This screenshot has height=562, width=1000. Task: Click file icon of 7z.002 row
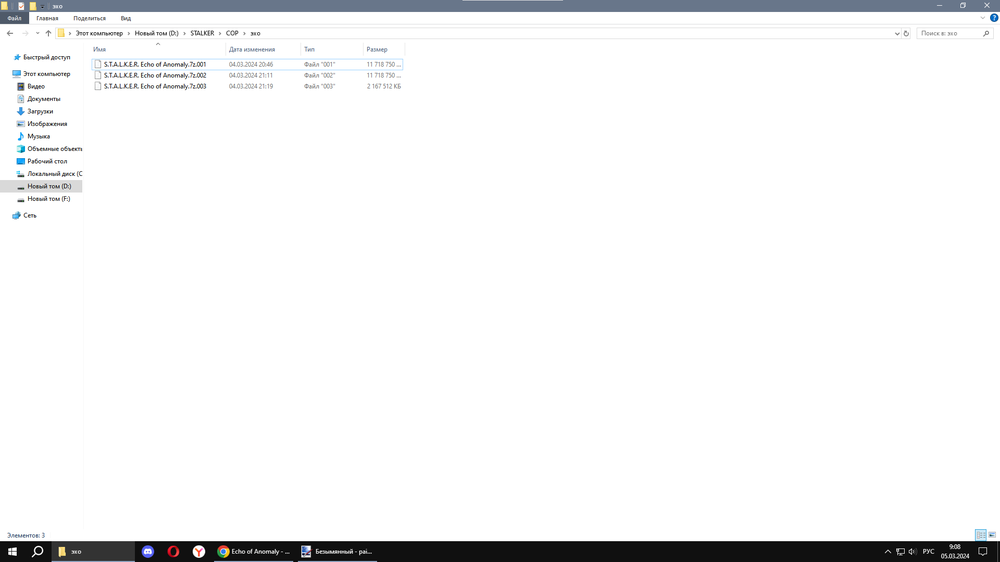pyautogui.click(x=98, y=75)
